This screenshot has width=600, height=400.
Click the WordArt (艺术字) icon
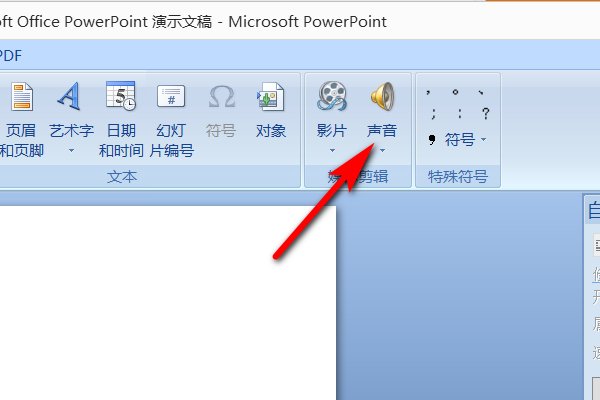[71, 97]
